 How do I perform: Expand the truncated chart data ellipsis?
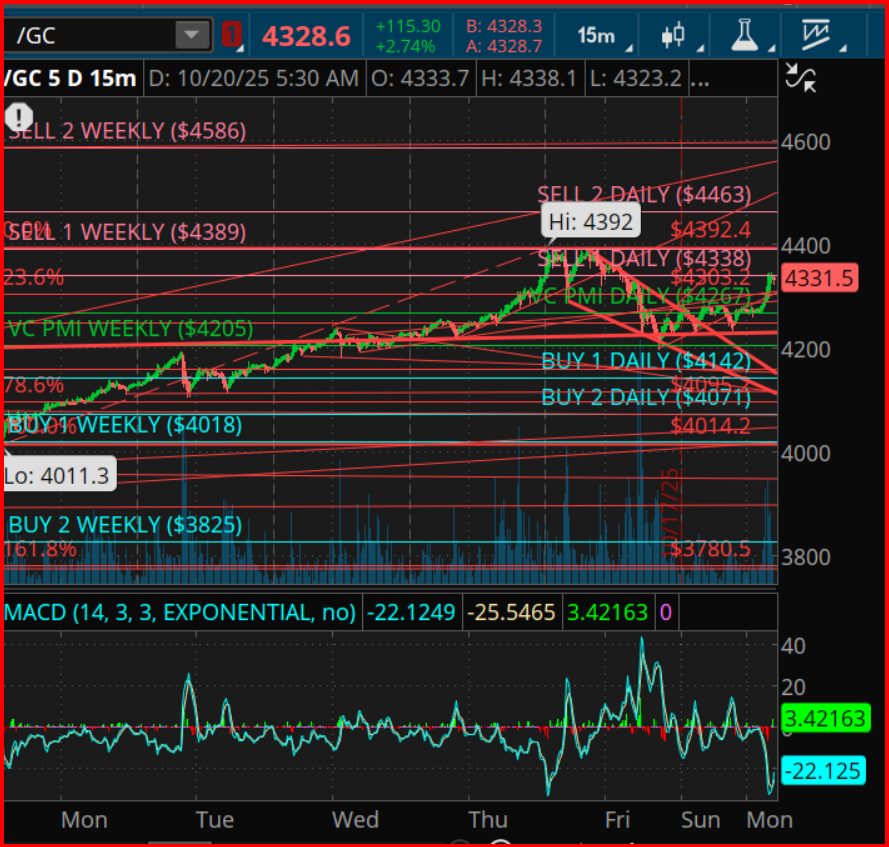pos(701,78)
